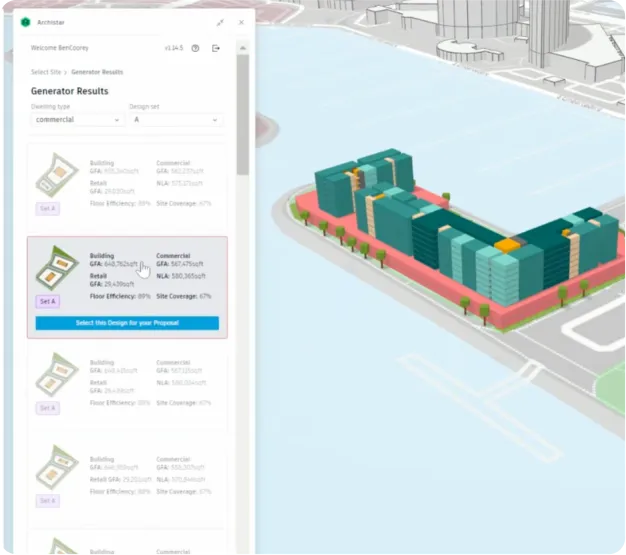Click Select this Design for your Proposal
The image size is (626, 555).
[x=127, y=323]
